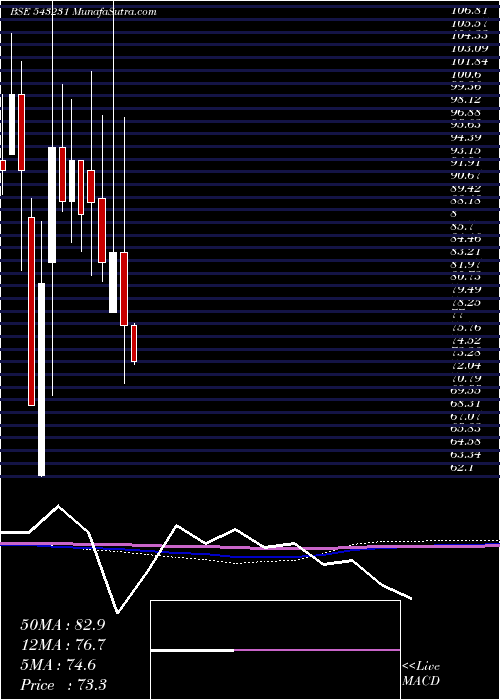Screen dimensions: 500x700
Task: Select the 50MA : 82.9 readout
Action: click(63, 625)
